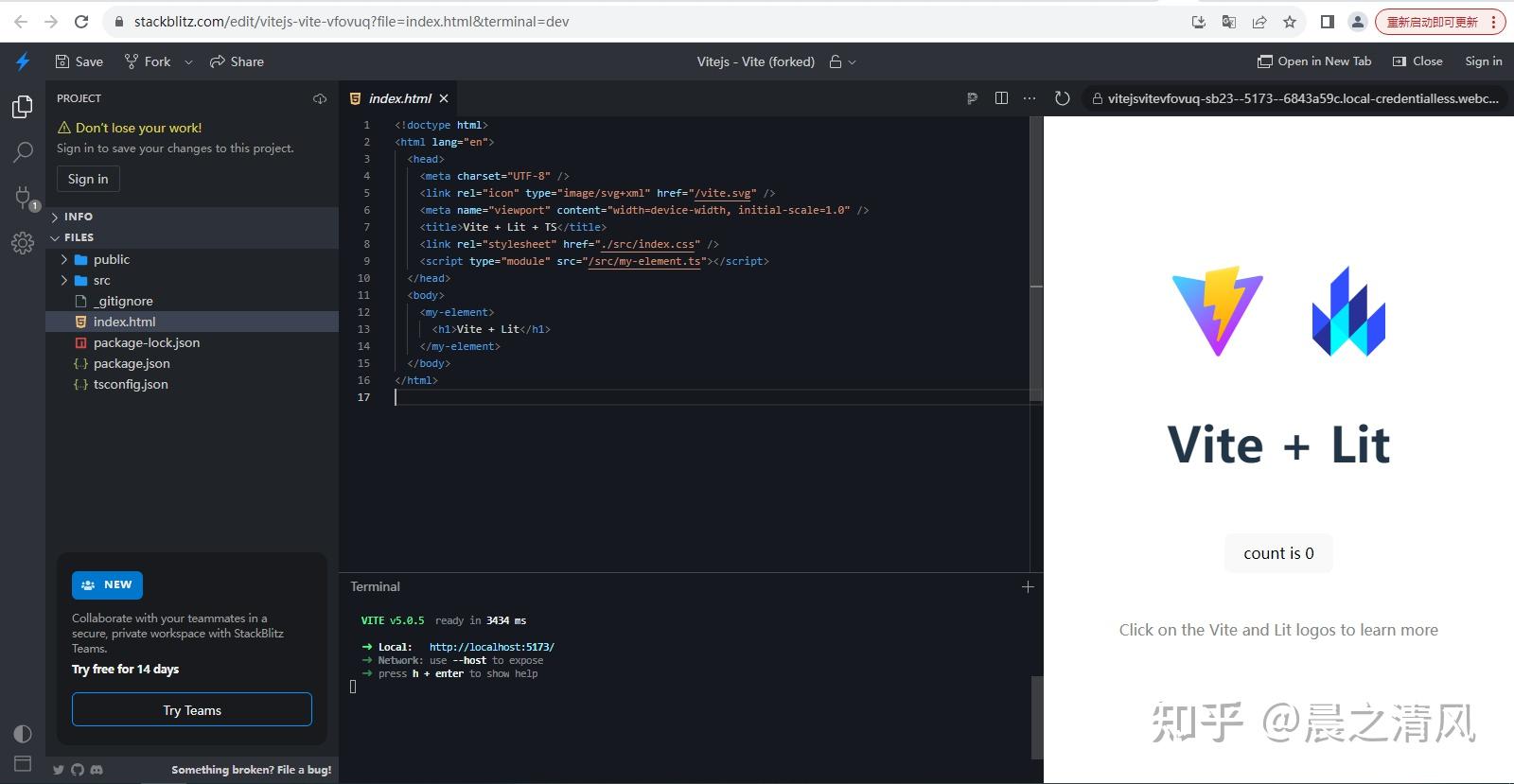Toggle project visibility lock icon
The image size is (1514, 784).
coord(836,61)
